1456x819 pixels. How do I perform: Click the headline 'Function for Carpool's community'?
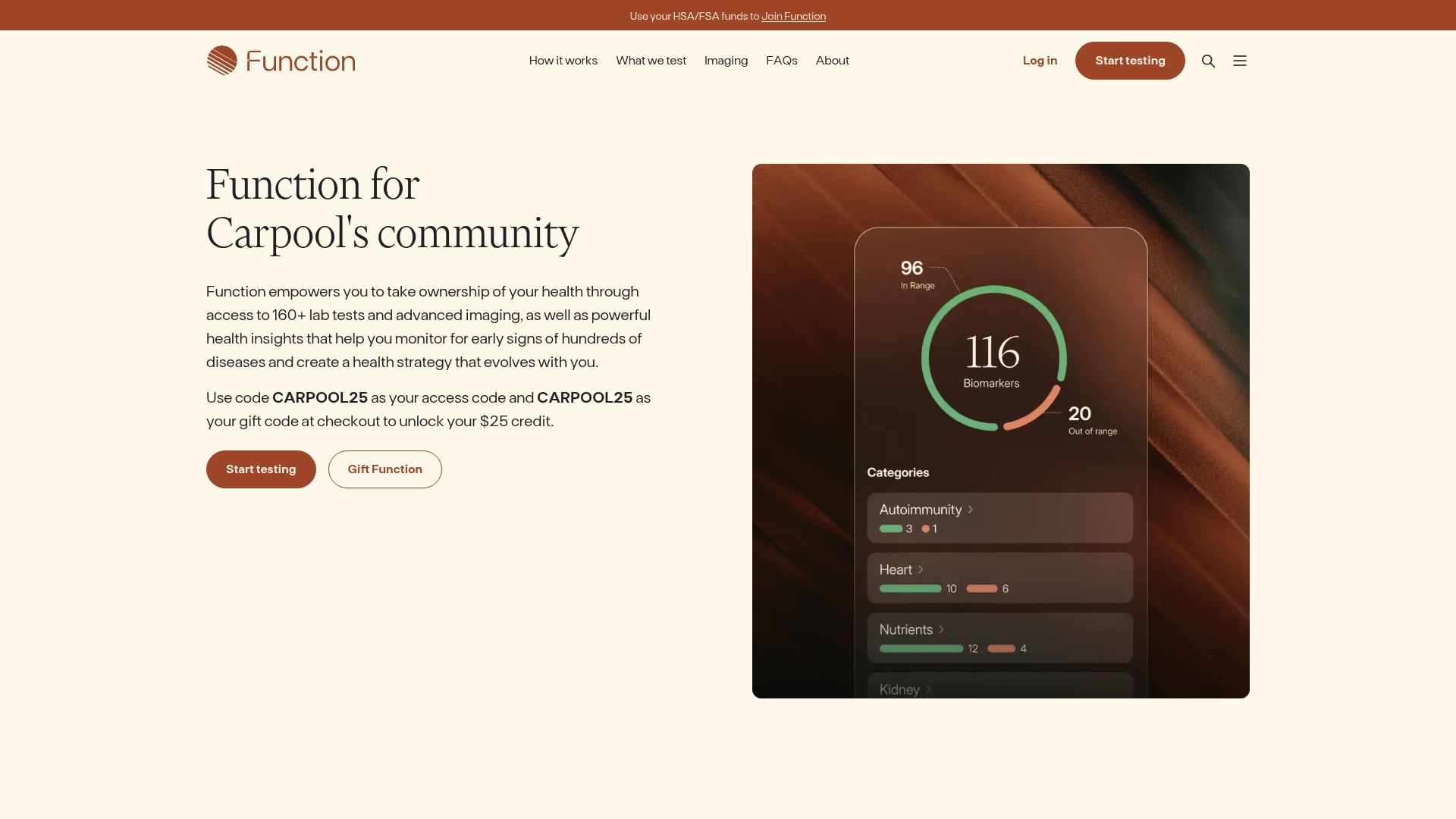[392, 209]
